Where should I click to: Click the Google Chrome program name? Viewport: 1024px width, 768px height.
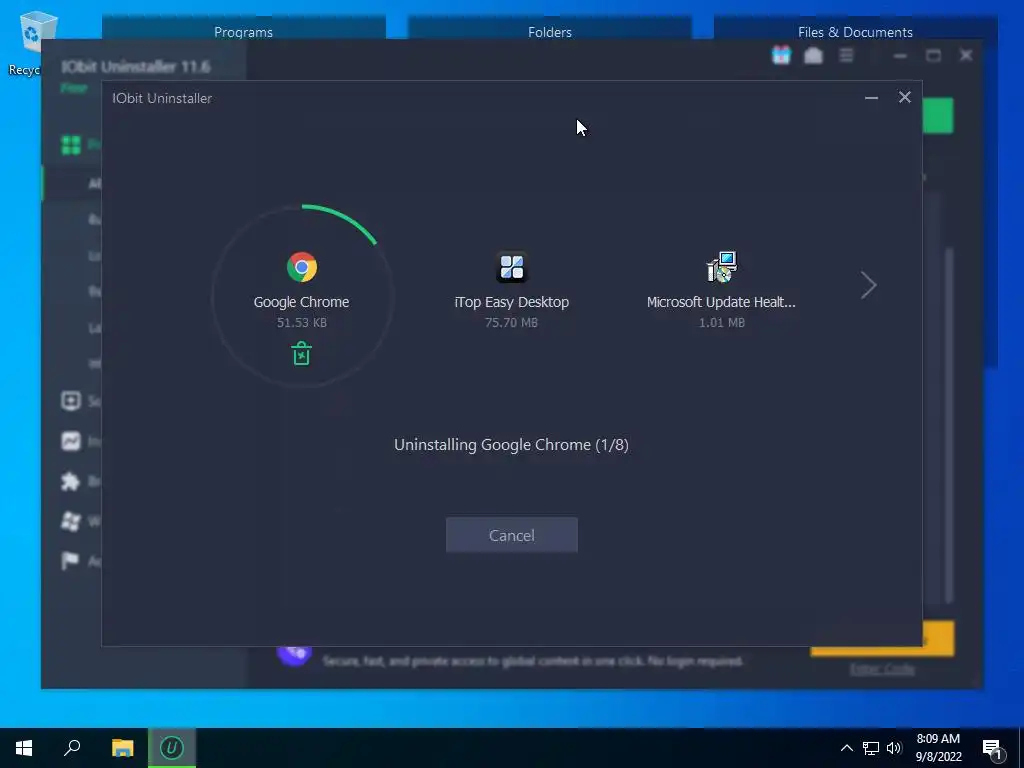tap(301, 302)
